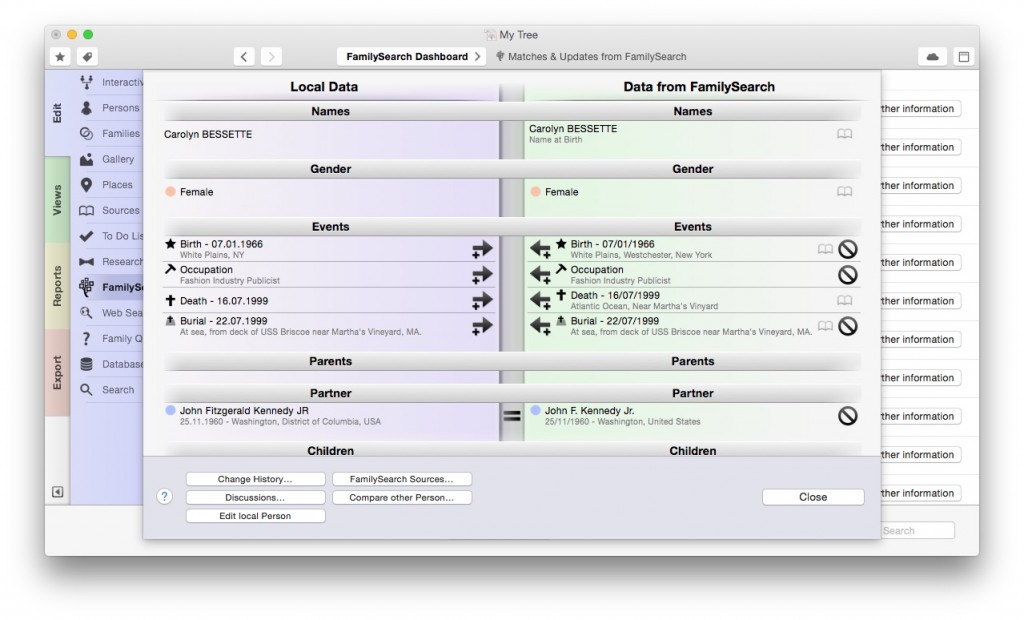The height and width of the screenshot is (620, 1024).
Task: Click the prohibit icon on FamilySearch Burial row
Action: tap(848, 326)
